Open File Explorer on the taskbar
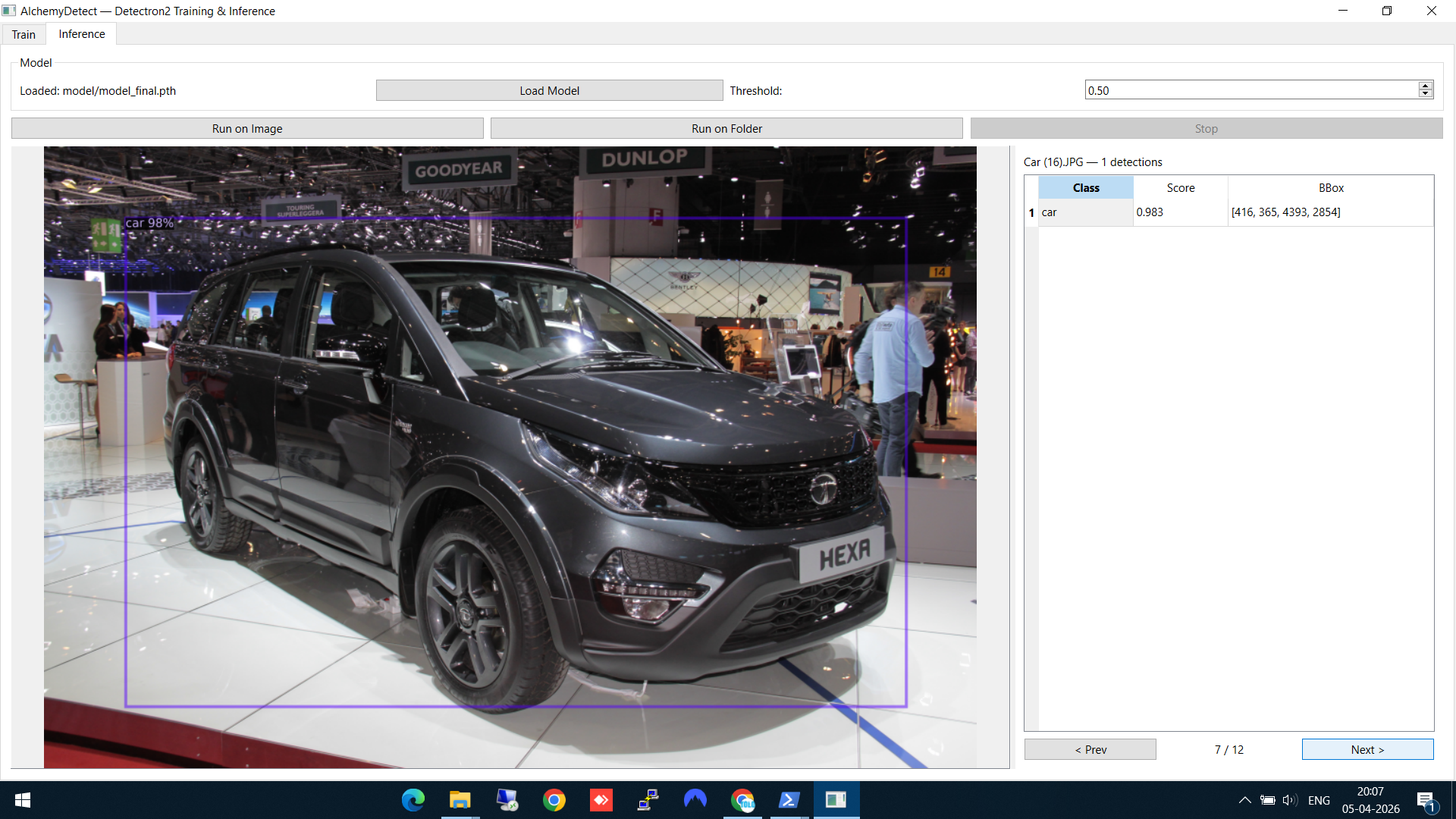The height and width of the screenshot is (819, 1456). tap(460, 800)
